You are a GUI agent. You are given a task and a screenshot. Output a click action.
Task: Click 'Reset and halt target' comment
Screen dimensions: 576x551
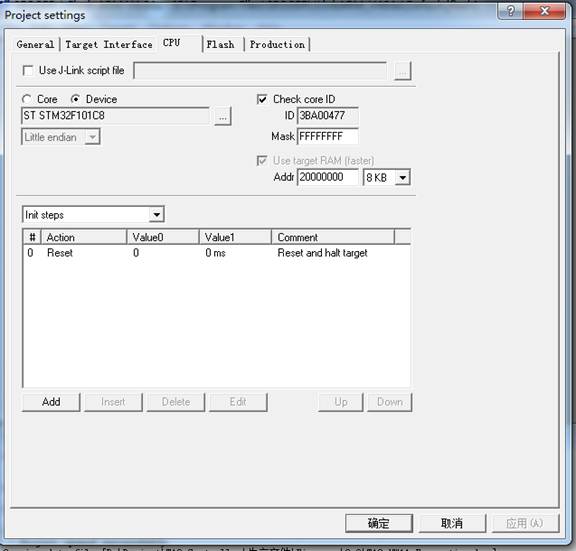pos(322,253)
